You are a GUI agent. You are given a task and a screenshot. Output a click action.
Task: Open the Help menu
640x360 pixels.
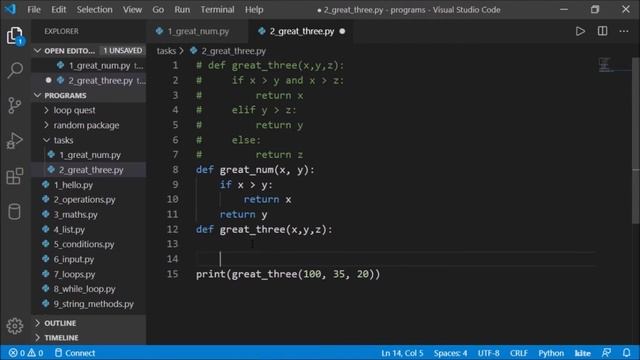tap(254, 9)
